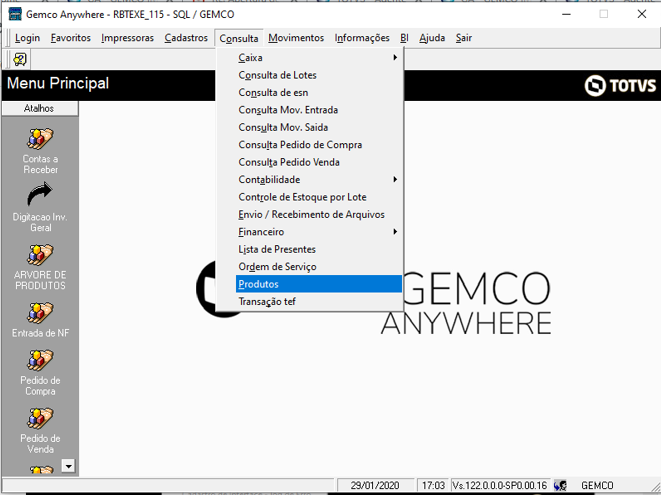Choose the highlighted Produtos entry
661x495 pixels.
click(319, 284)
